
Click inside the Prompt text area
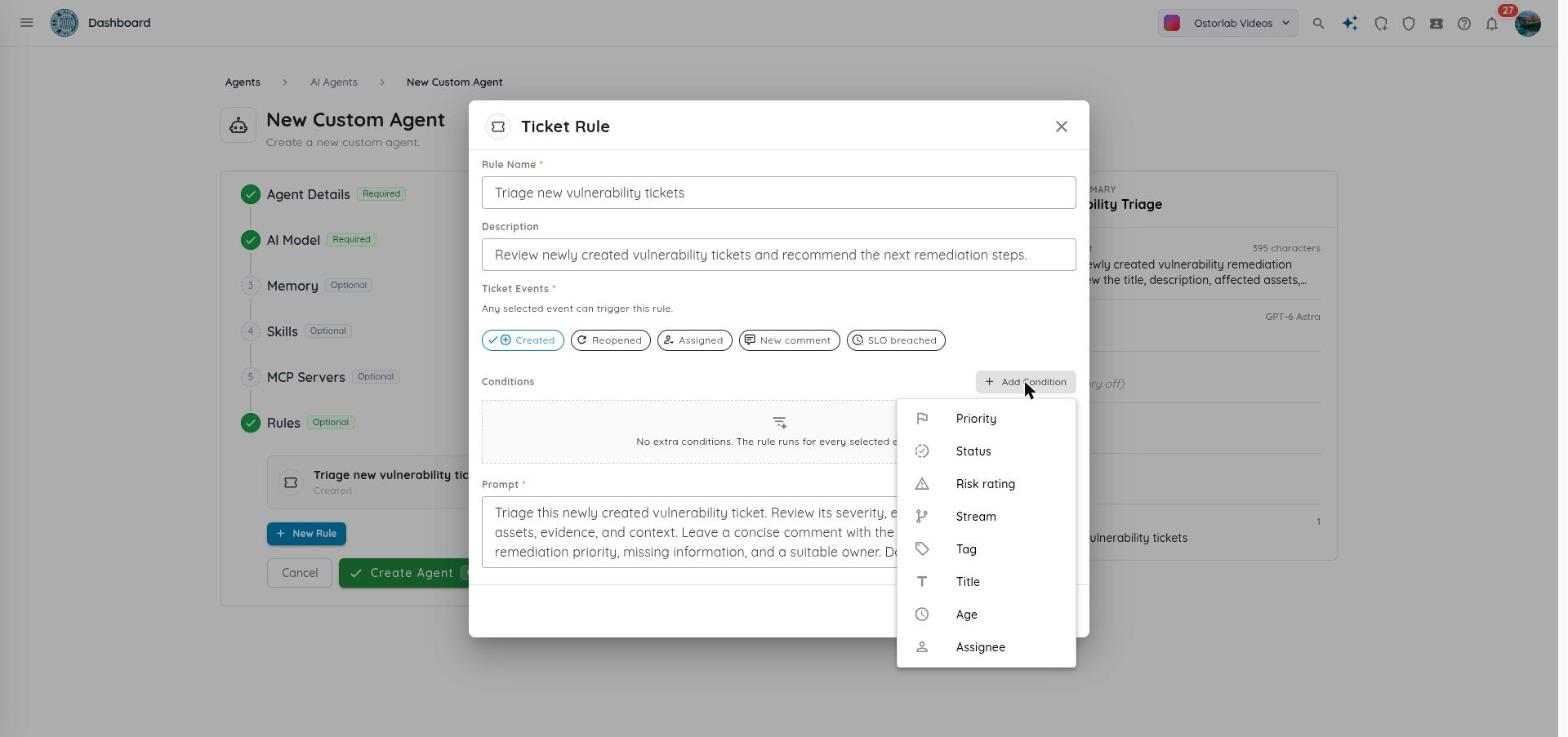tap(690, 532)
